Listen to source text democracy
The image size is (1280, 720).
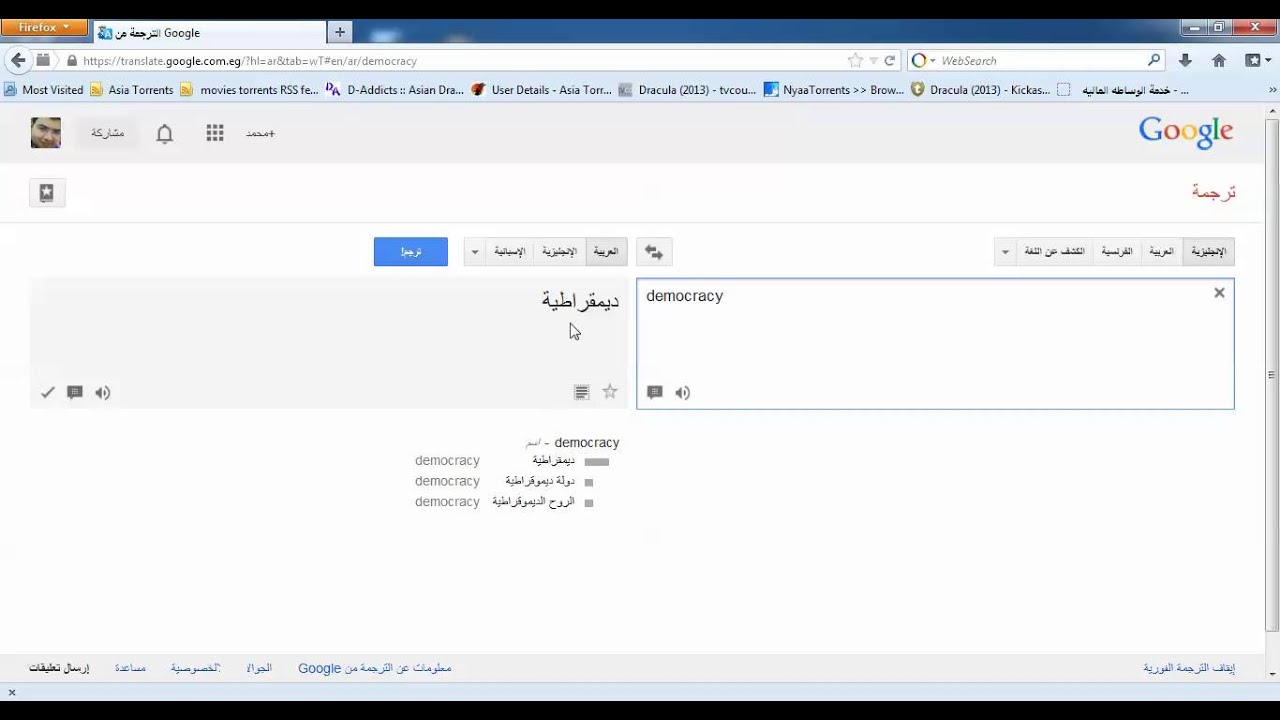coord(682,393)
